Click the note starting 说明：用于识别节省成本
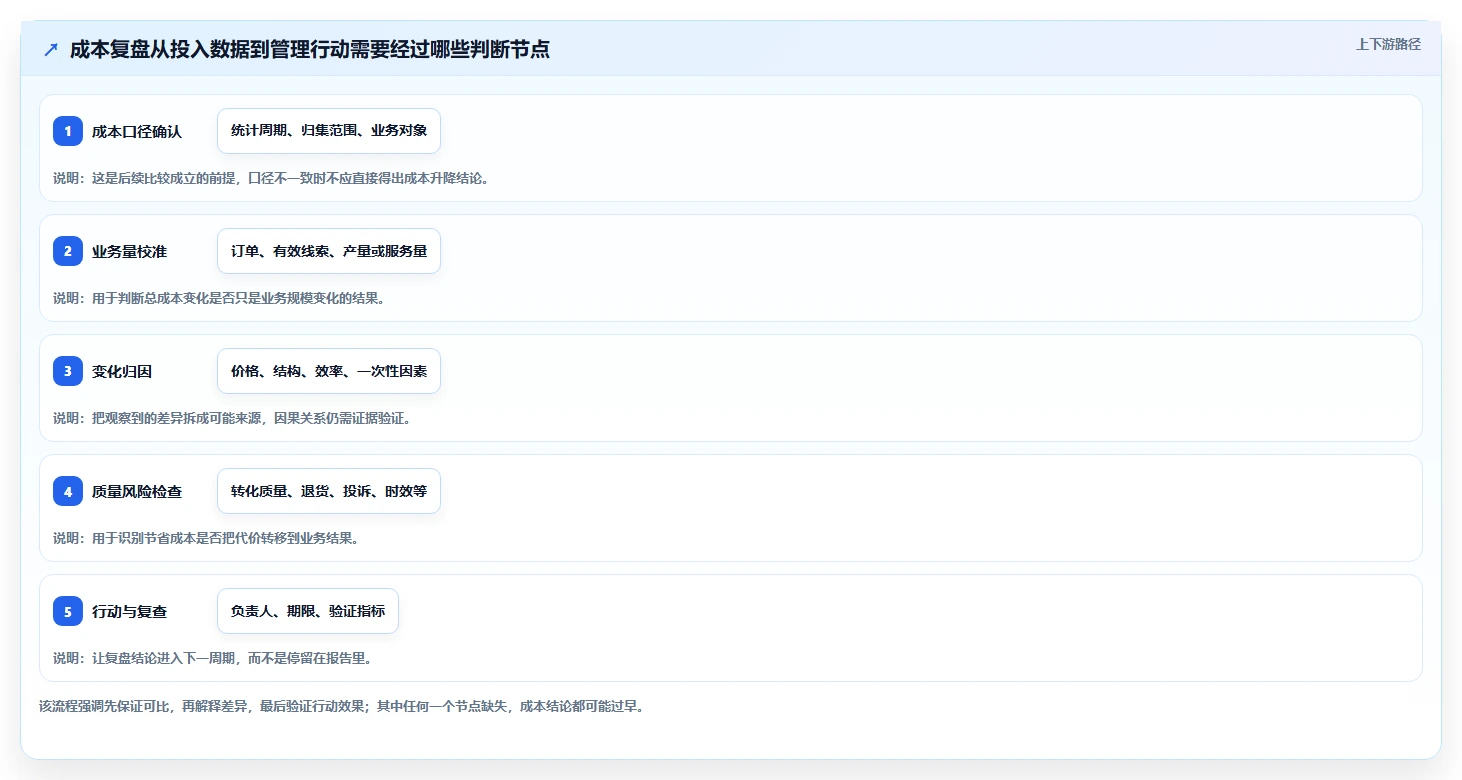This screenshot has height=780, width=1462. pyautogui.click(x=206, y=538)
